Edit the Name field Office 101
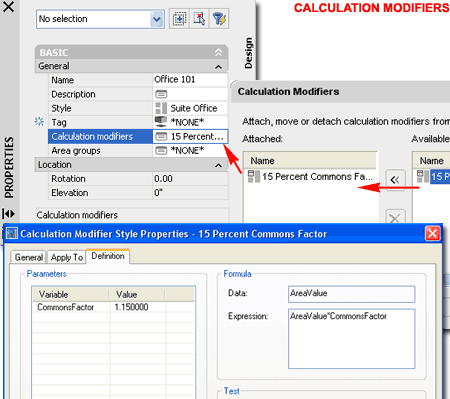 tap(190, 80)
